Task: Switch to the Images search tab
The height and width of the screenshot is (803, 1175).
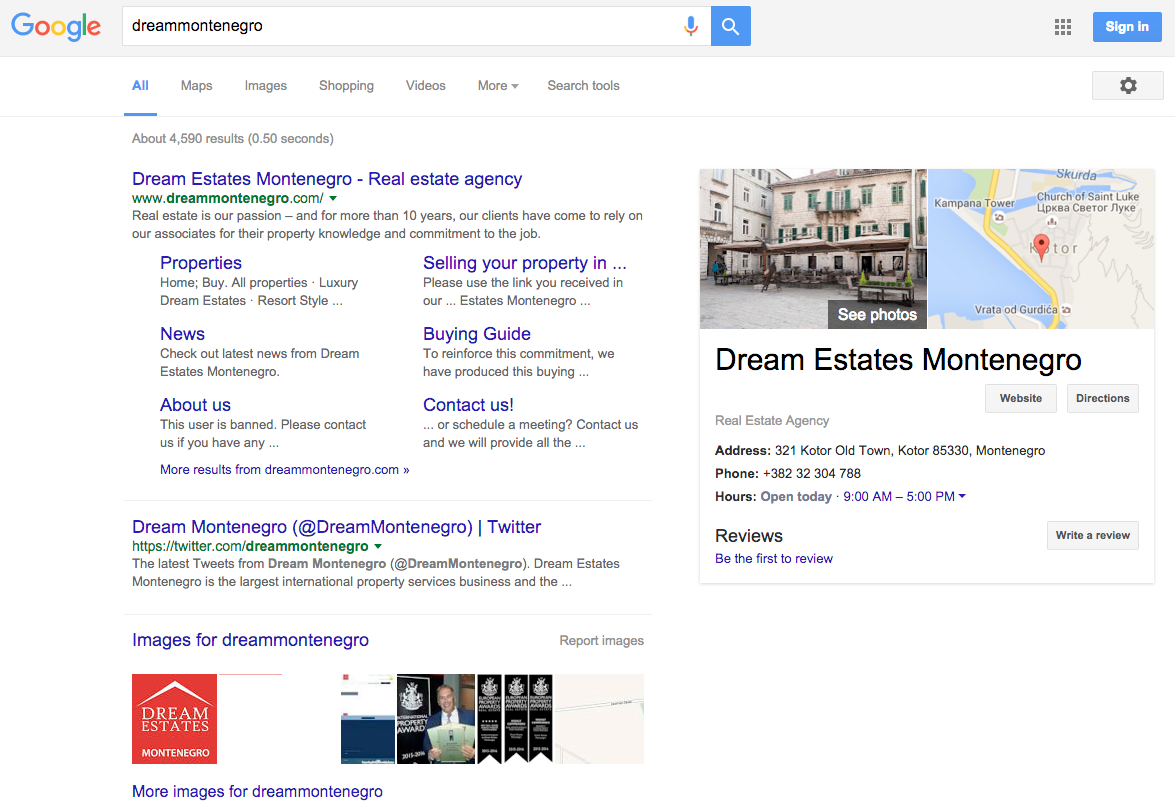Action: [265, 85]
